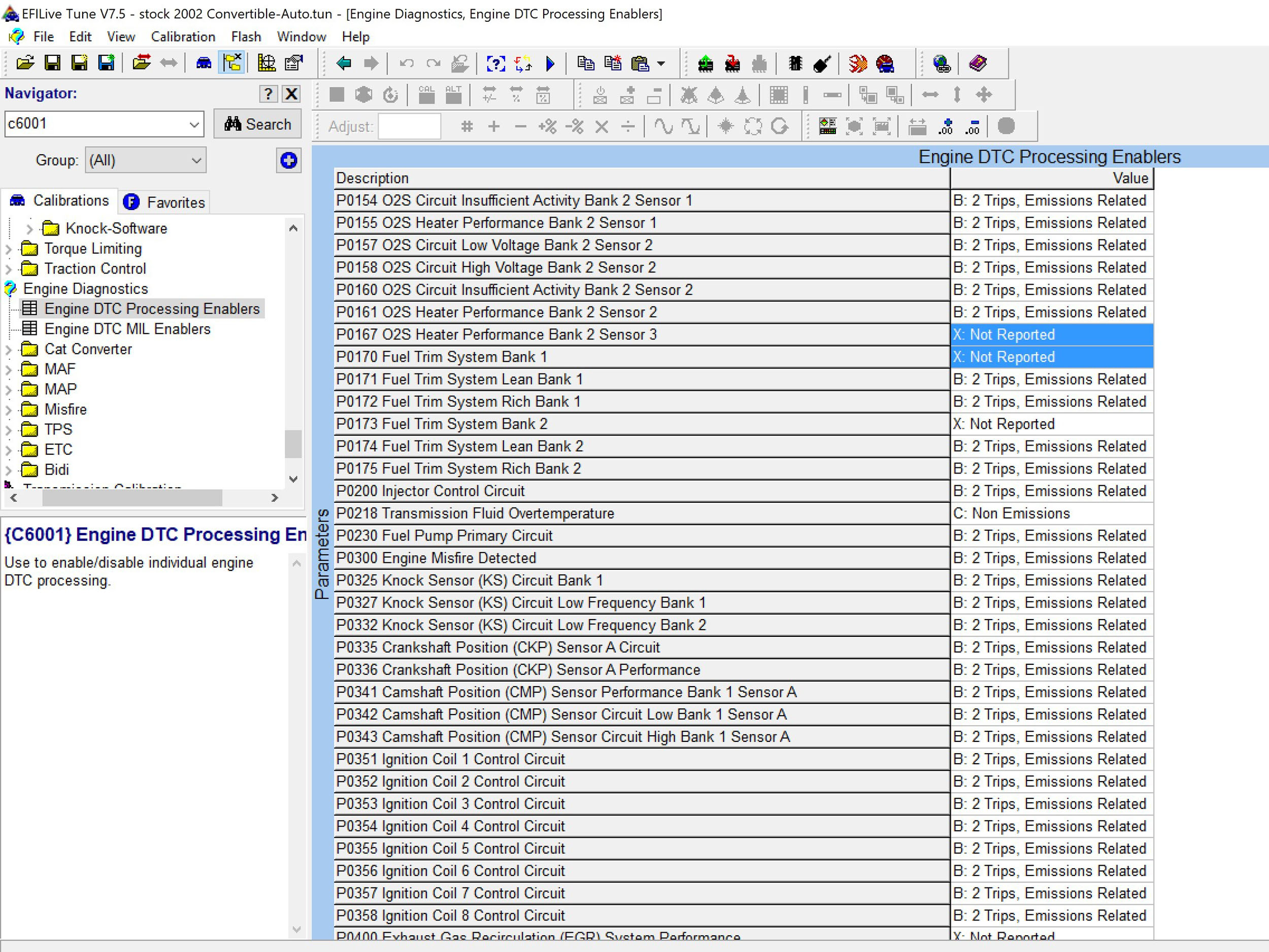1269x952 pixels.
Task: Open the purple help book icon
Action: [978, 63]
